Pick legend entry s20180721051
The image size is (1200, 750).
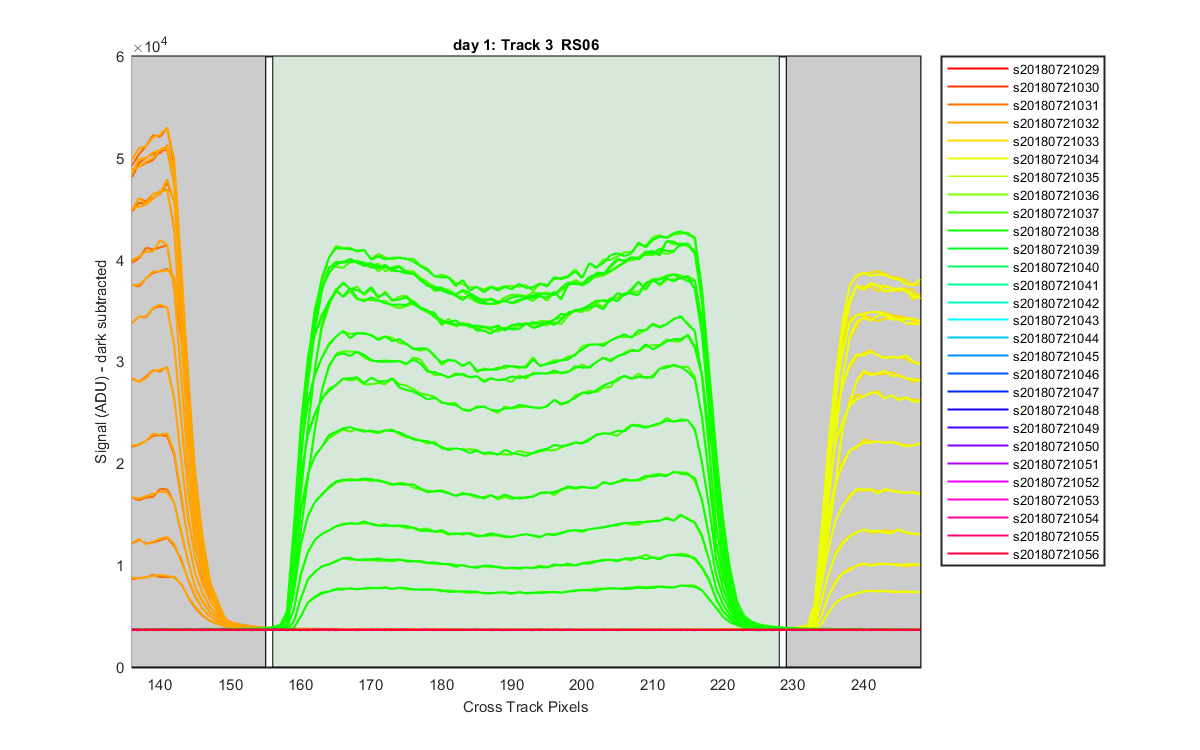(1056, 465)
